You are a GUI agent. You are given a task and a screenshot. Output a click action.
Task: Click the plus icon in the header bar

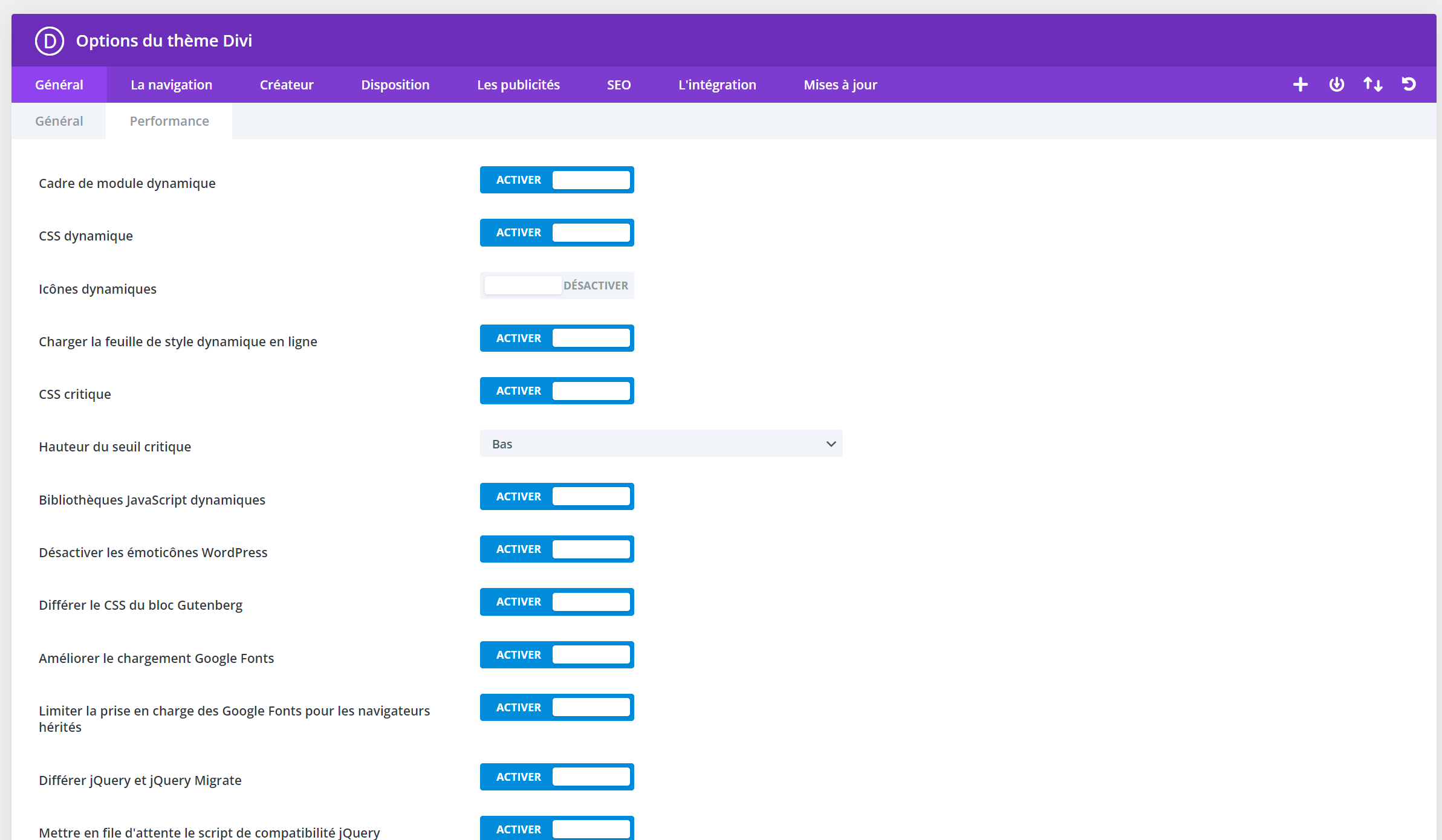click(x=1301, y=85)
